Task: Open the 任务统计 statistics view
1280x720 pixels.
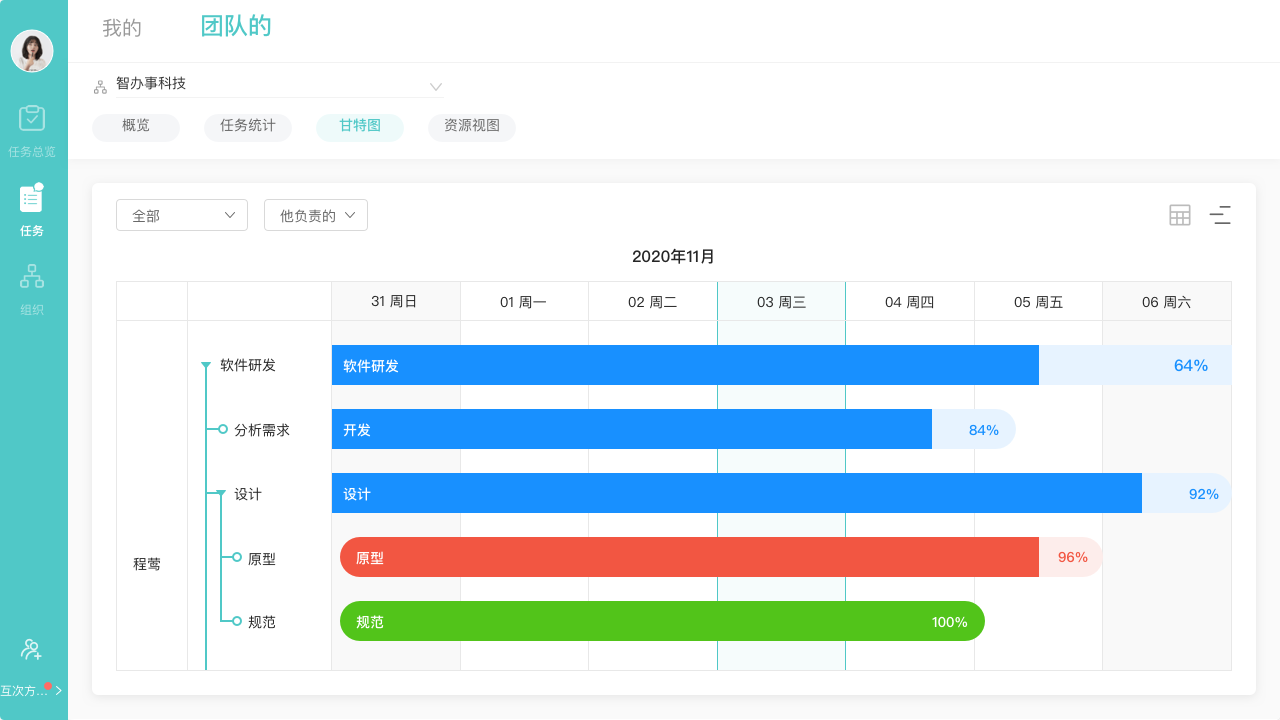Action: point(247,127)
